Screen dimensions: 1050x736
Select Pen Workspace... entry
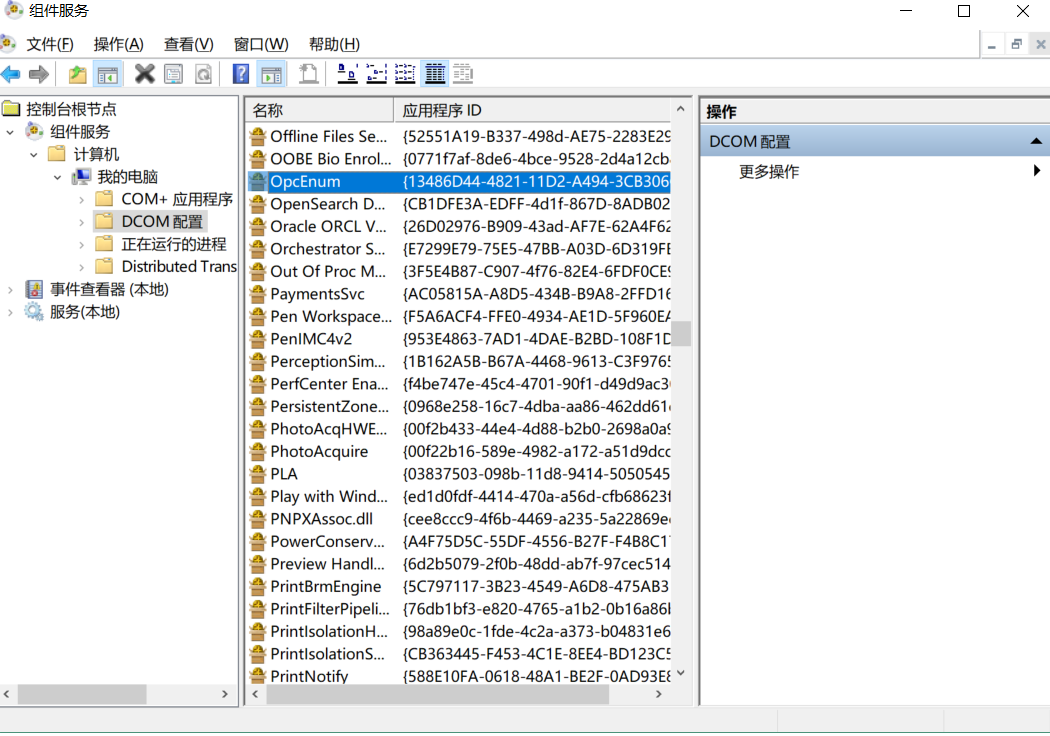coord(331,317)
